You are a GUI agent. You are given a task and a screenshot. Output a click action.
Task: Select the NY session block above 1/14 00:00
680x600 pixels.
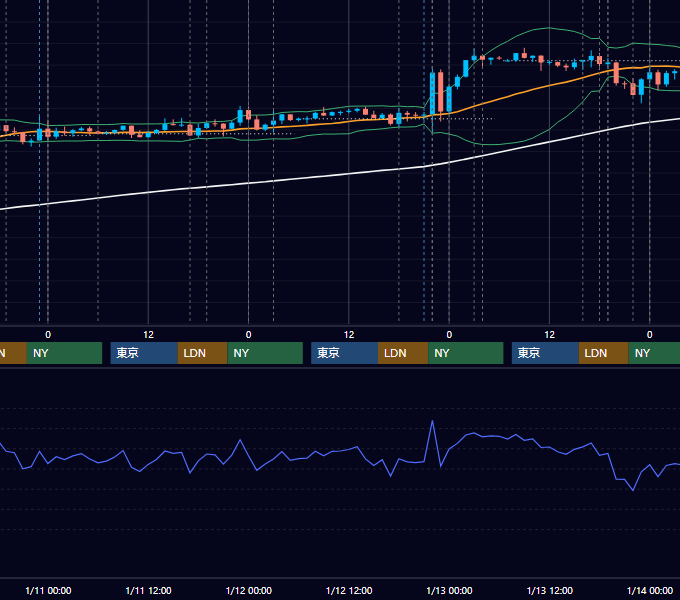coord(654,353)
